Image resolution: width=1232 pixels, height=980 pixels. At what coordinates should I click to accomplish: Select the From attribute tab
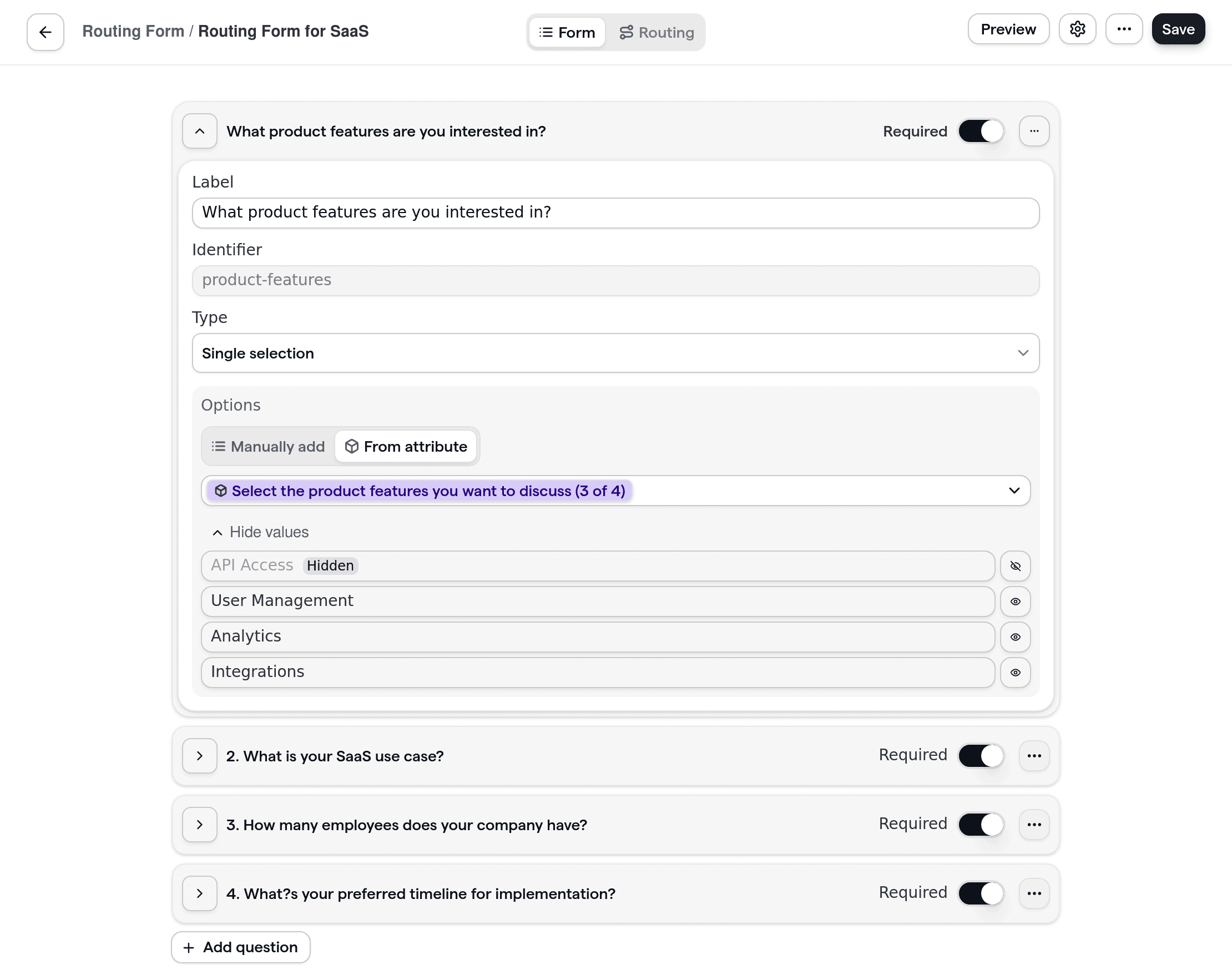click(406, 446)
